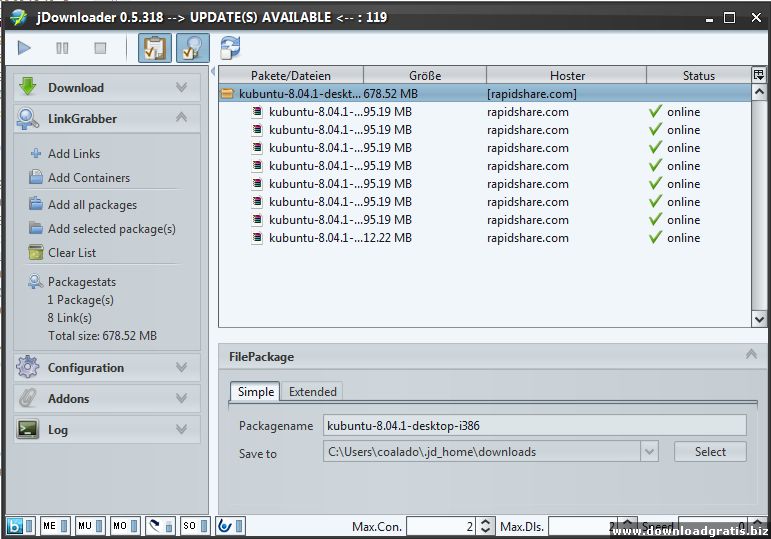Sort by the Größe column header
This screenshot has width=771, height=539.
click(425, 75)
